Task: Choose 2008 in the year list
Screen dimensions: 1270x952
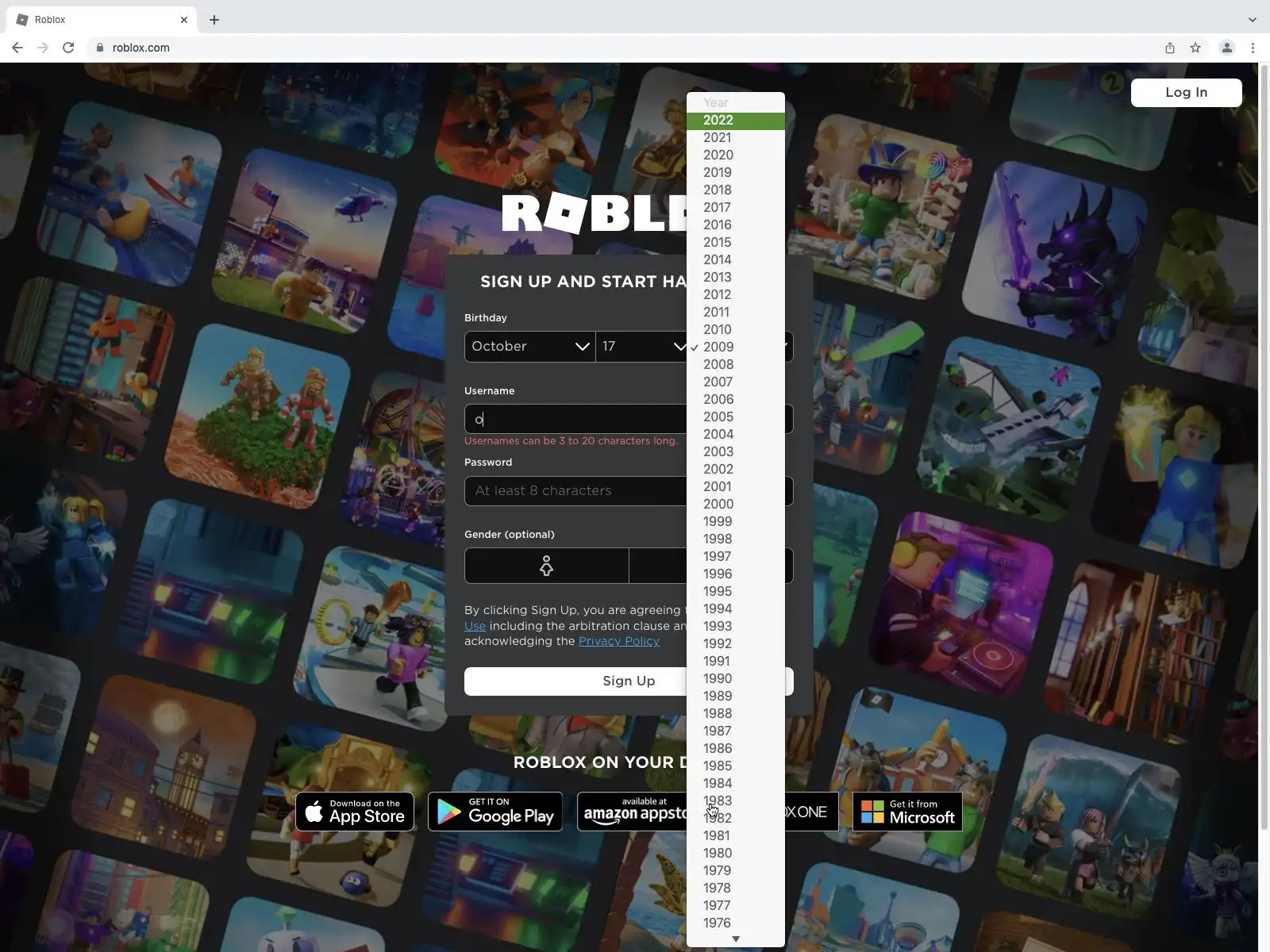Action: pos(736,365)
